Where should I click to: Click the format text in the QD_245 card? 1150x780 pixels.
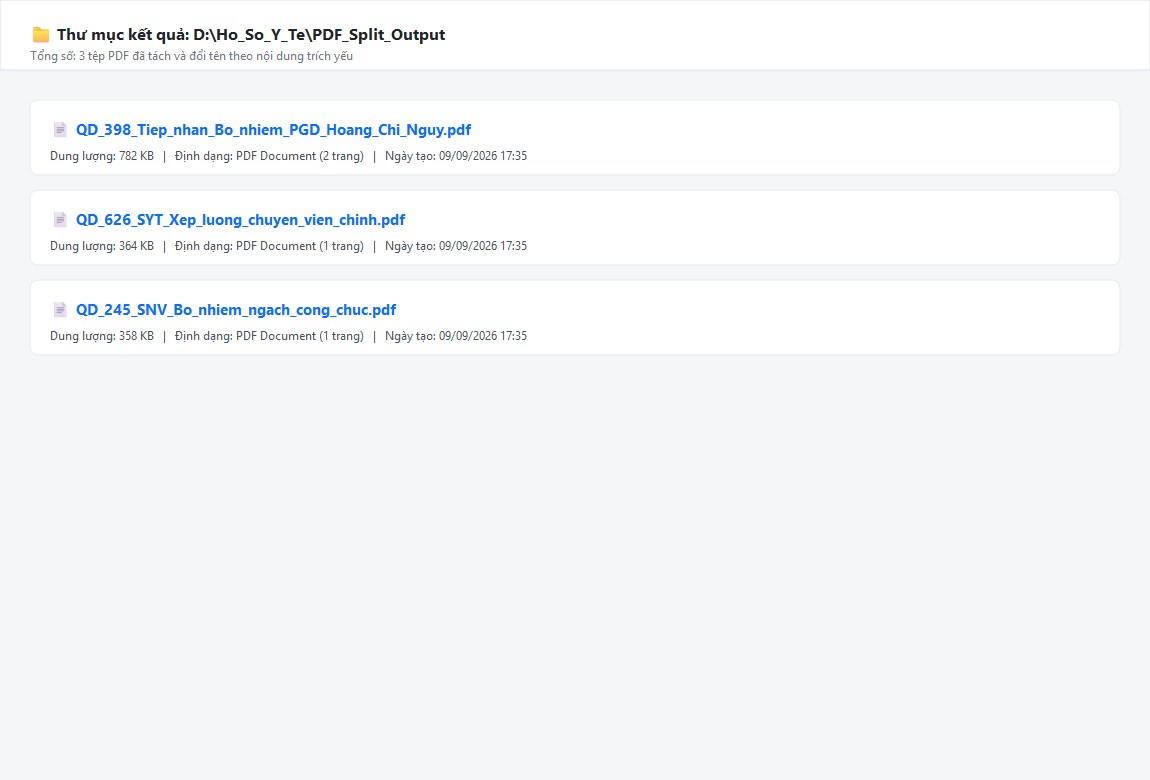[x=269, y=336]
